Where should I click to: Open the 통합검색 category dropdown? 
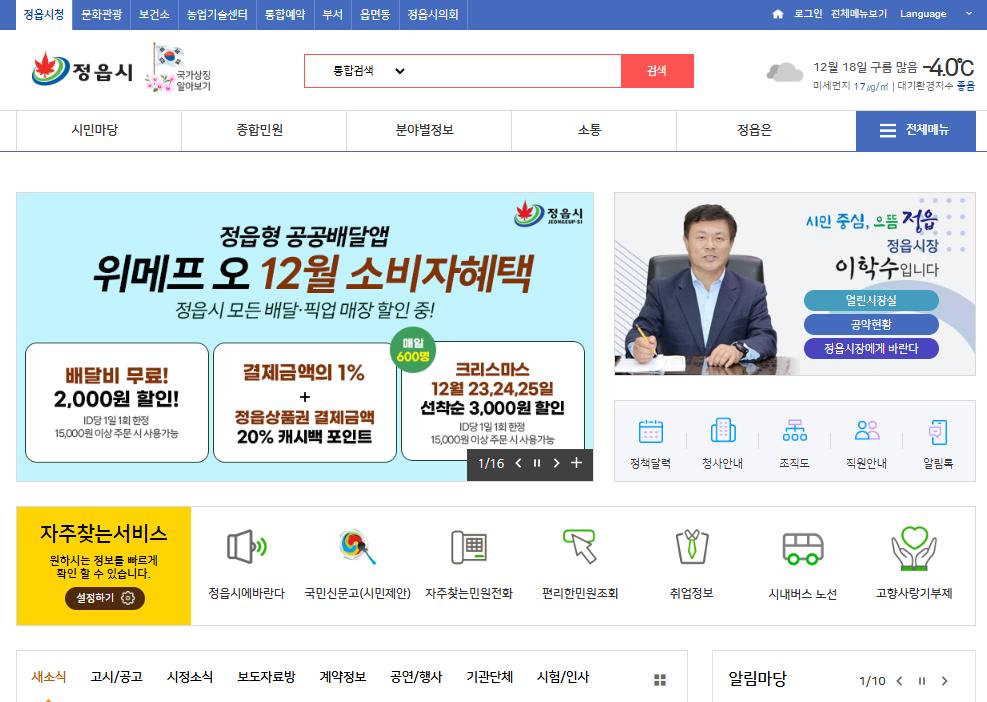(368, 71)
